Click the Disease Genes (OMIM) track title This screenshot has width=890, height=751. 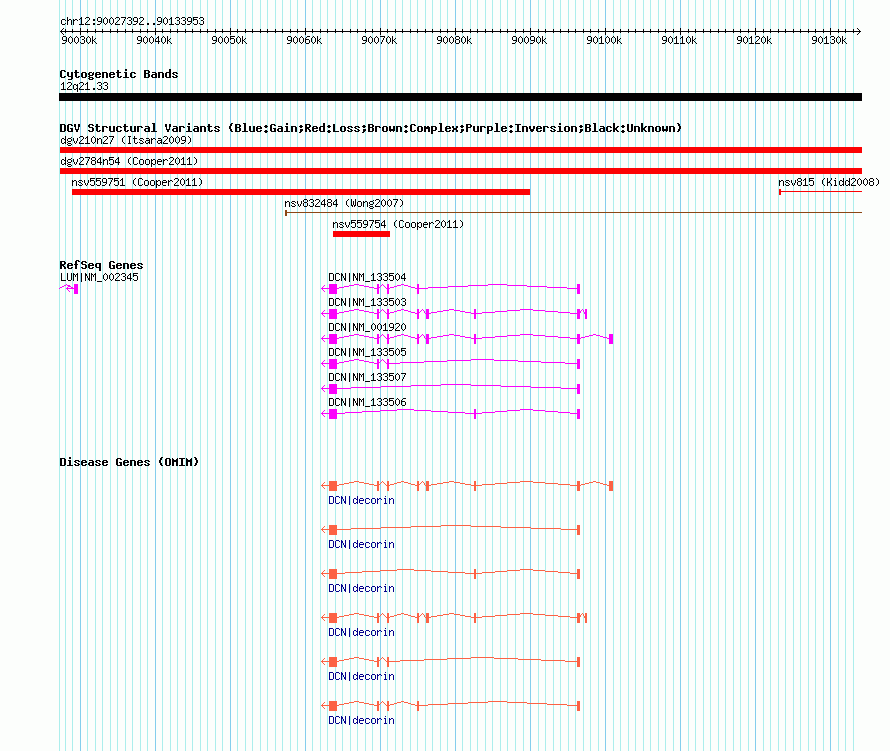(129, 462)
